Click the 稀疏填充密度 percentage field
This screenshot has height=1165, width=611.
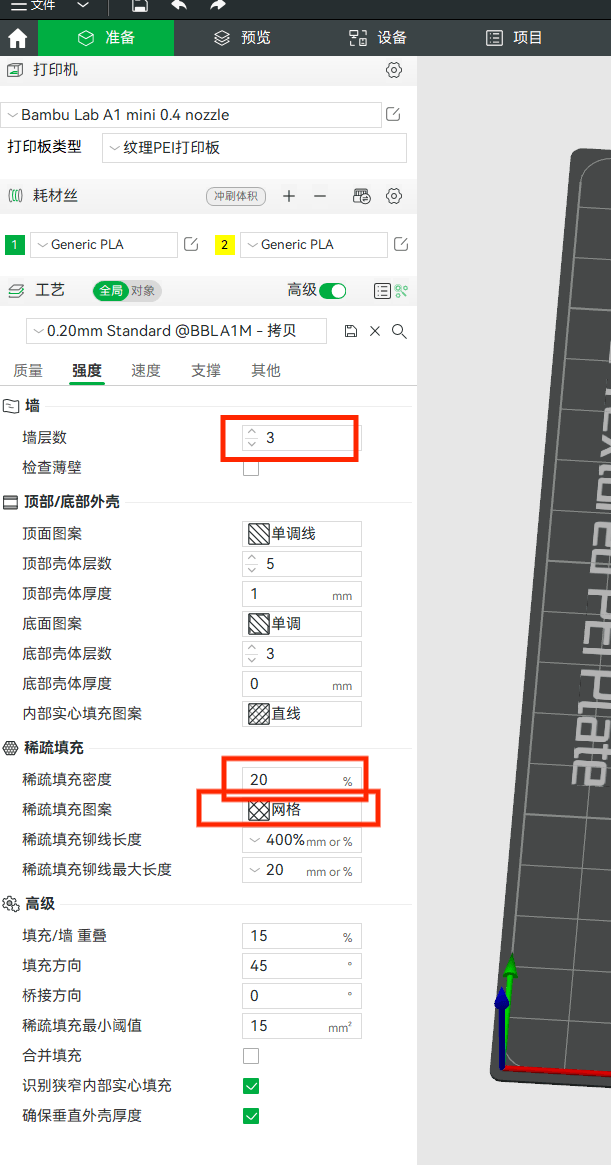[302, 779]
